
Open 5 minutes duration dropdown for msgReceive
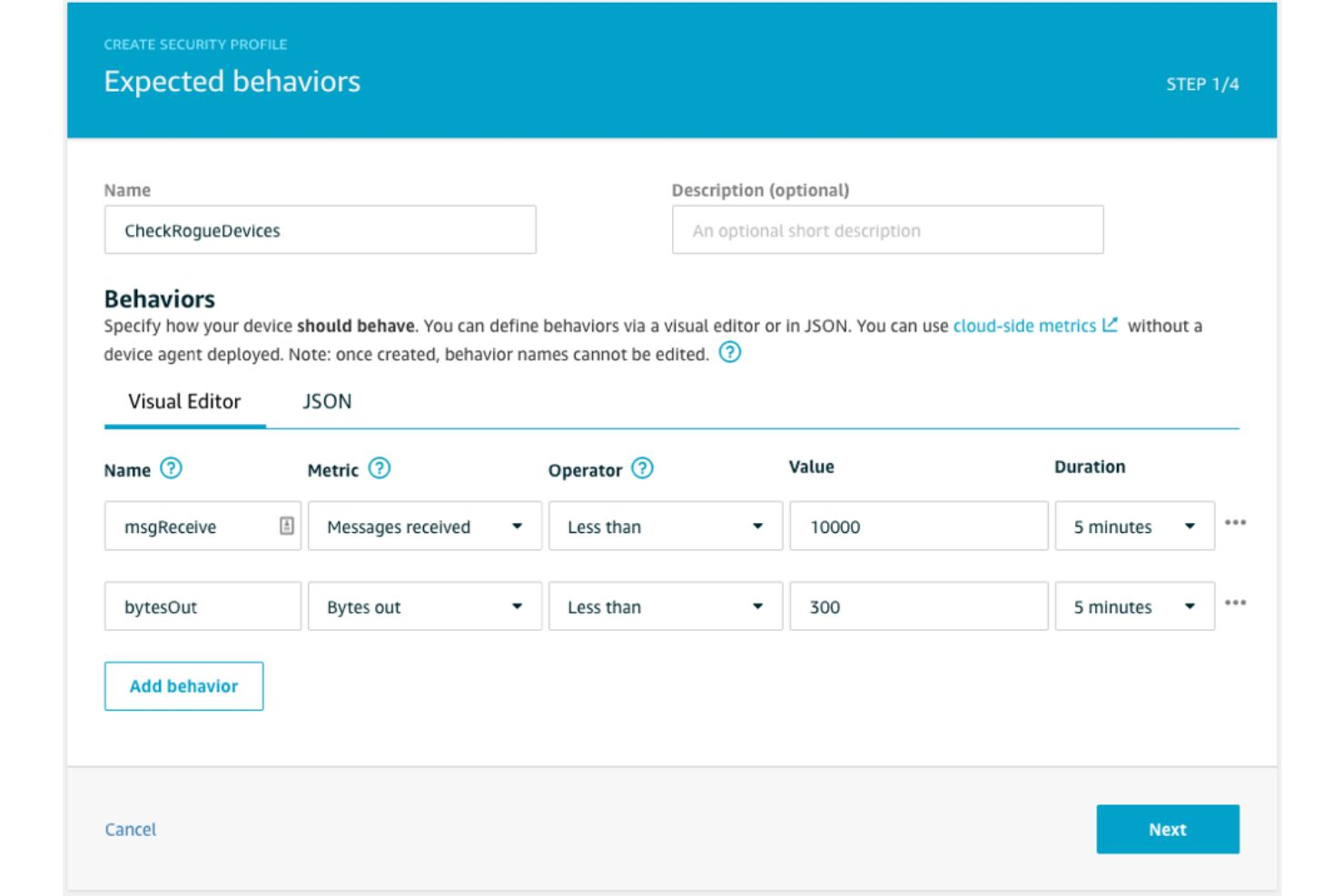[x=1134, y=526]
